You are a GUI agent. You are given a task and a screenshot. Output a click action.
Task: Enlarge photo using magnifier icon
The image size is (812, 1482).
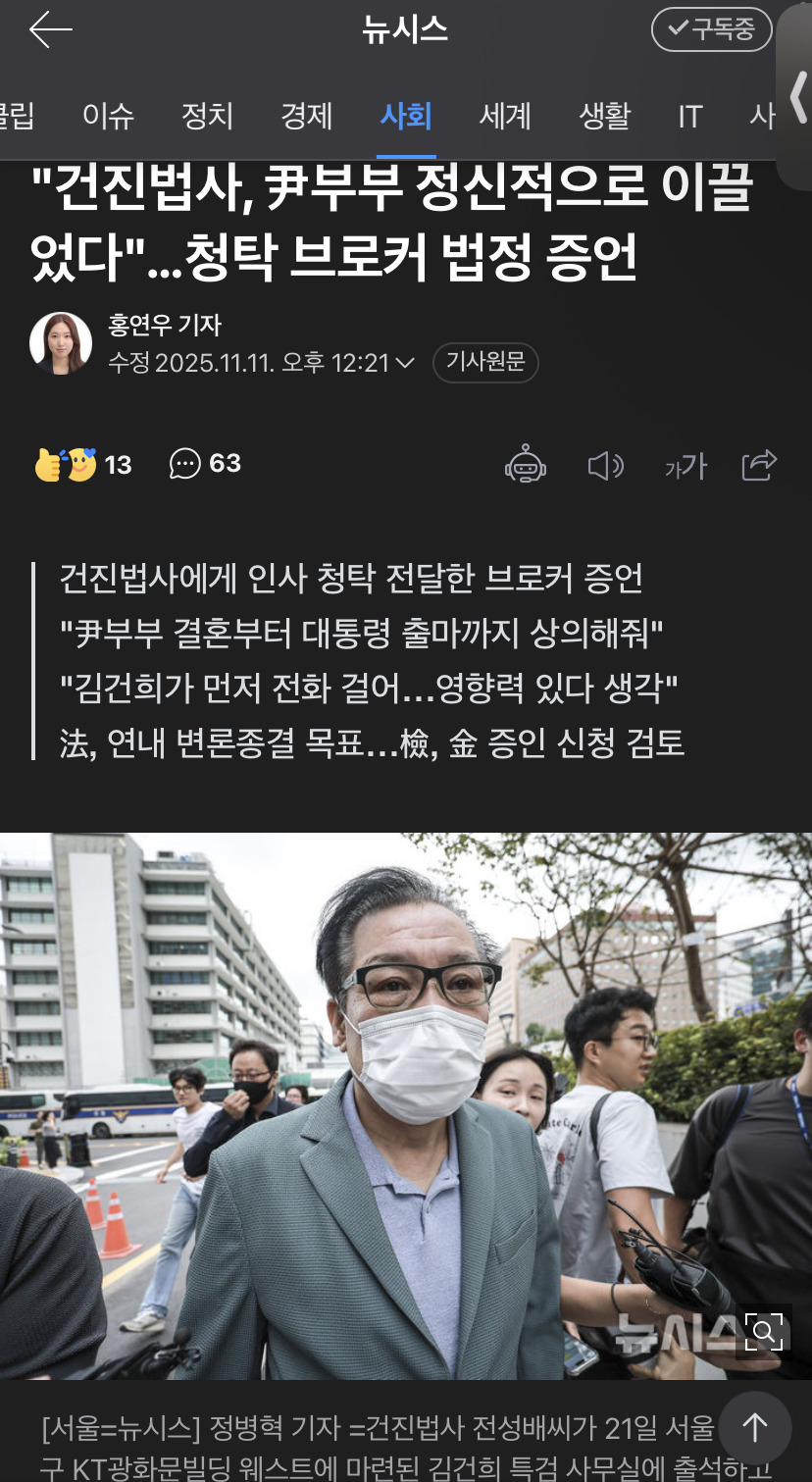tap(765, 1332)
